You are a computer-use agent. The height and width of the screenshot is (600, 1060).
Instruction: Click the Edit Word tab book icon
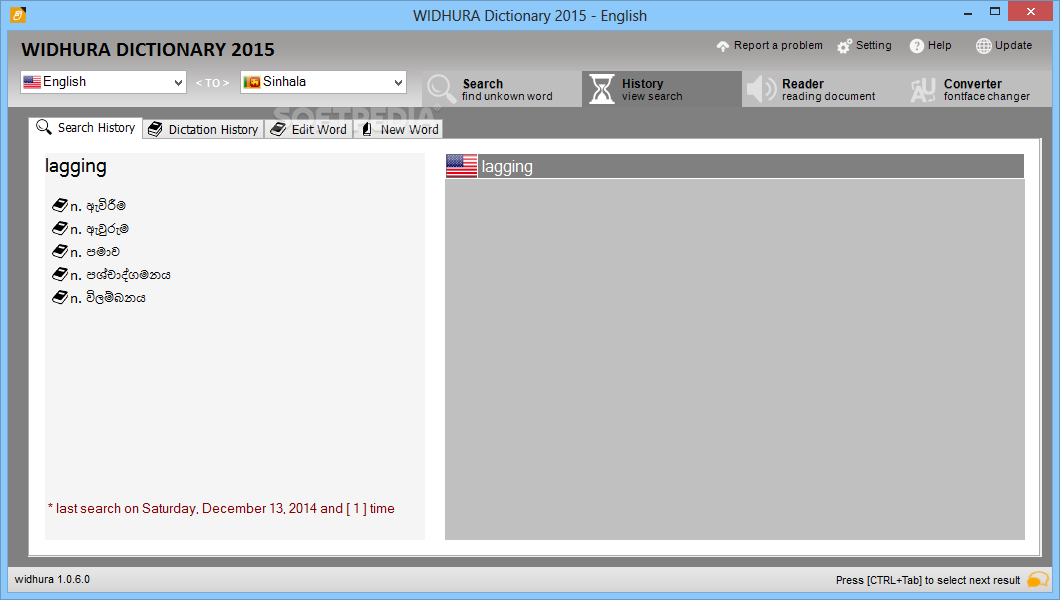[278, 129]
